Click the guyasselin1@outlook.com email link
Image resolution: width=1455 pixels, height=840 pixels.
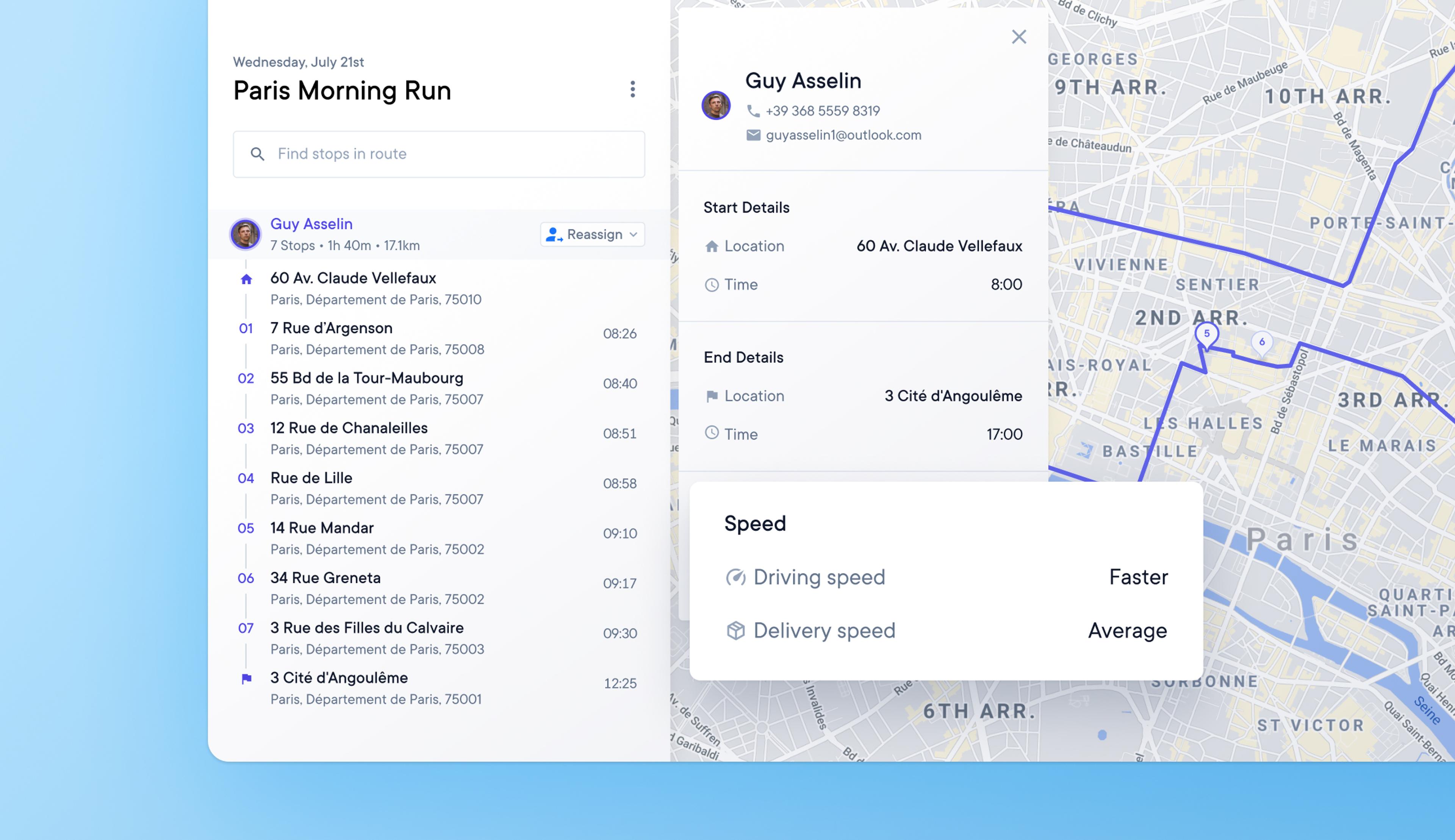pos(843,135)
